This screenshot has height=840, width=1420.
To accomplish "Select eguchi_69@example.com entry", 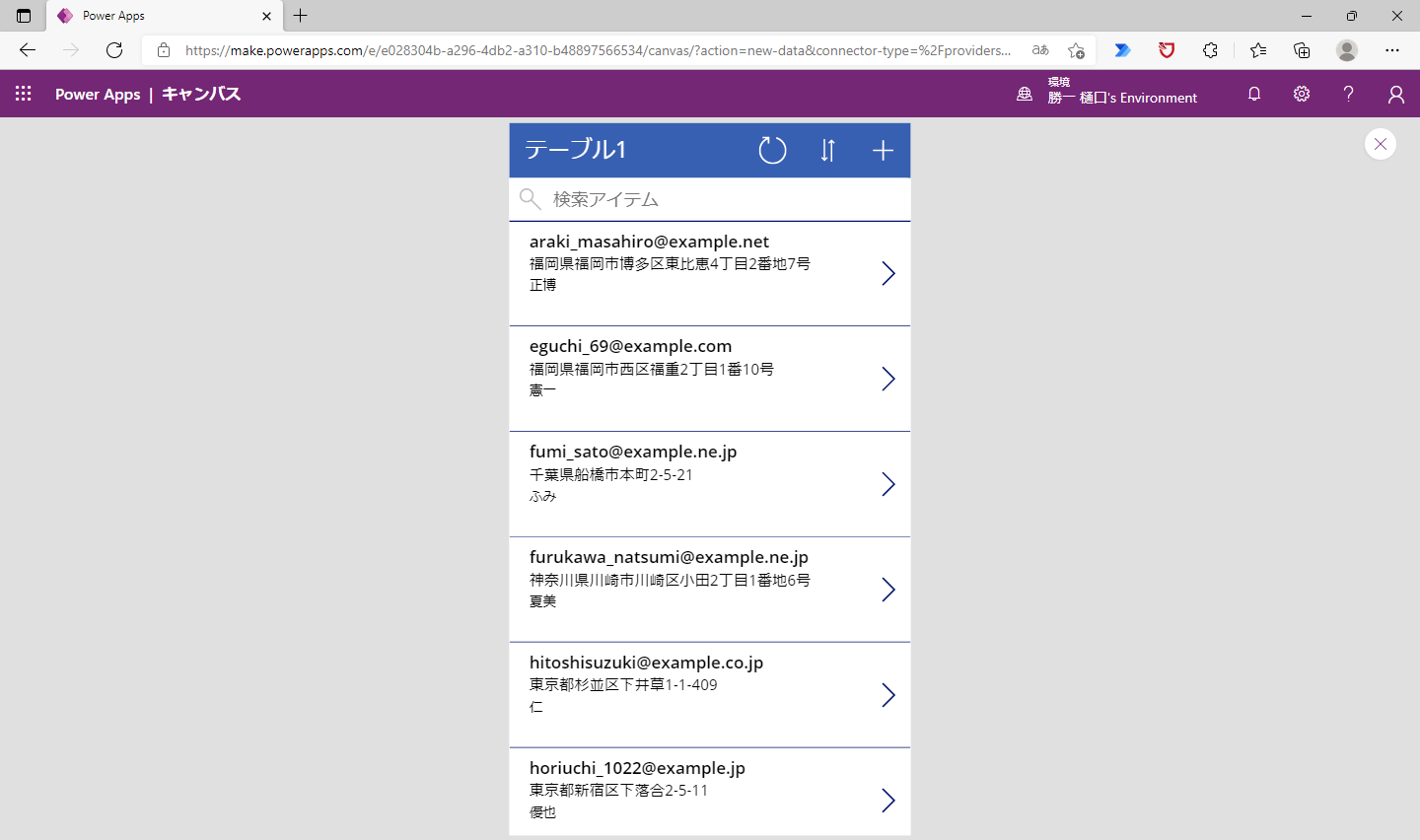I will (630, 346).
